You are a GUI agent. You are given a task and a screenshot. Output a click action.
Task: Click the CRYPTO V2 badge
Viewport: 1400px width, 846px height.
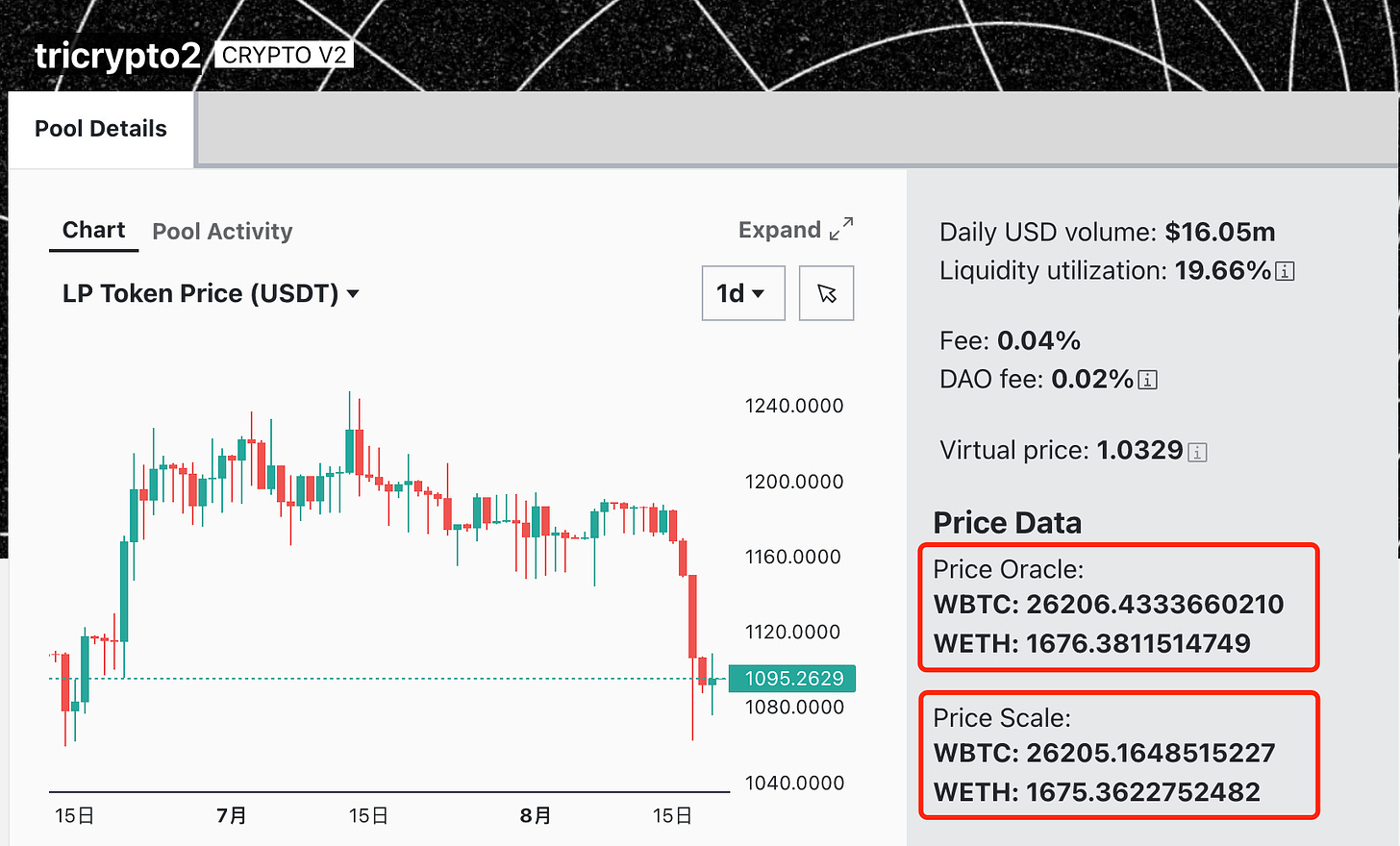pos(284,56)
